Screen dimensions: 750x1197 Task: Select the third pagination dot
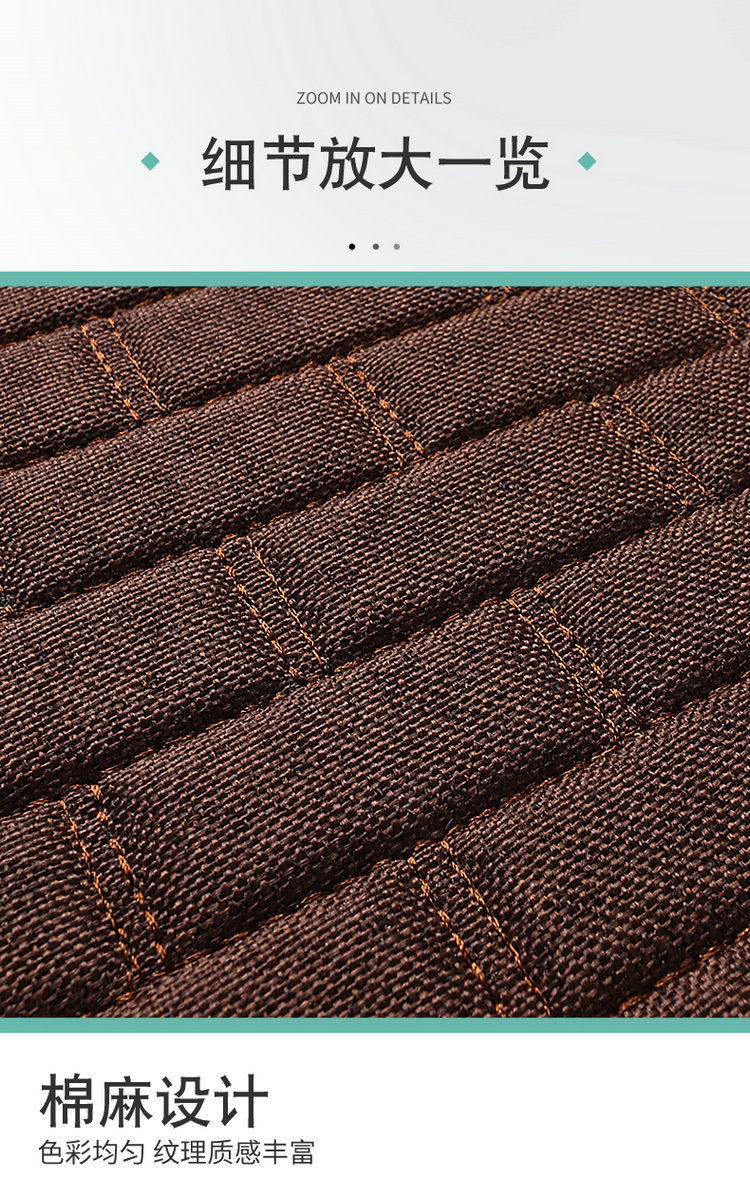tap(396, 247)
